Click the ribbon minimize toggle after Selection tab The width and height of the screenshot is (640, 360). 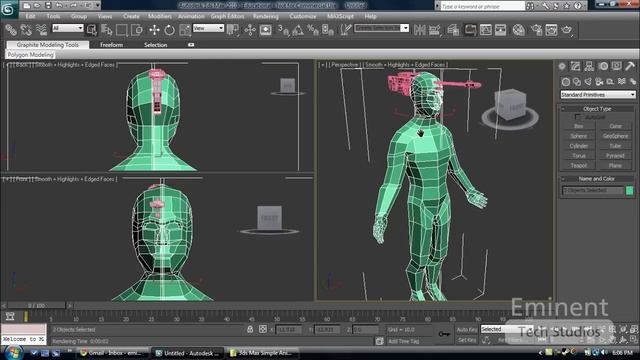click(x=191, y=45)
